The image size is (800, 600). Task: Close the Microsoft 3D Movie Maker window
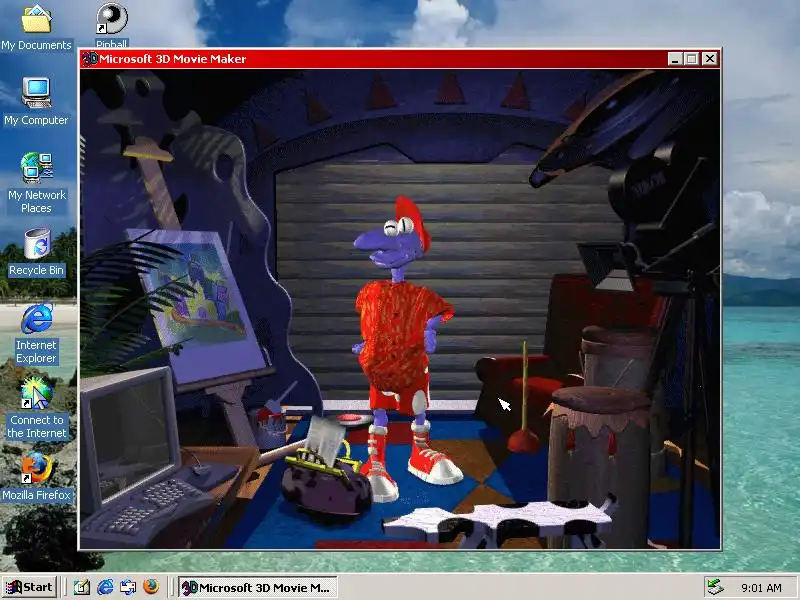[x=710, y=59]
